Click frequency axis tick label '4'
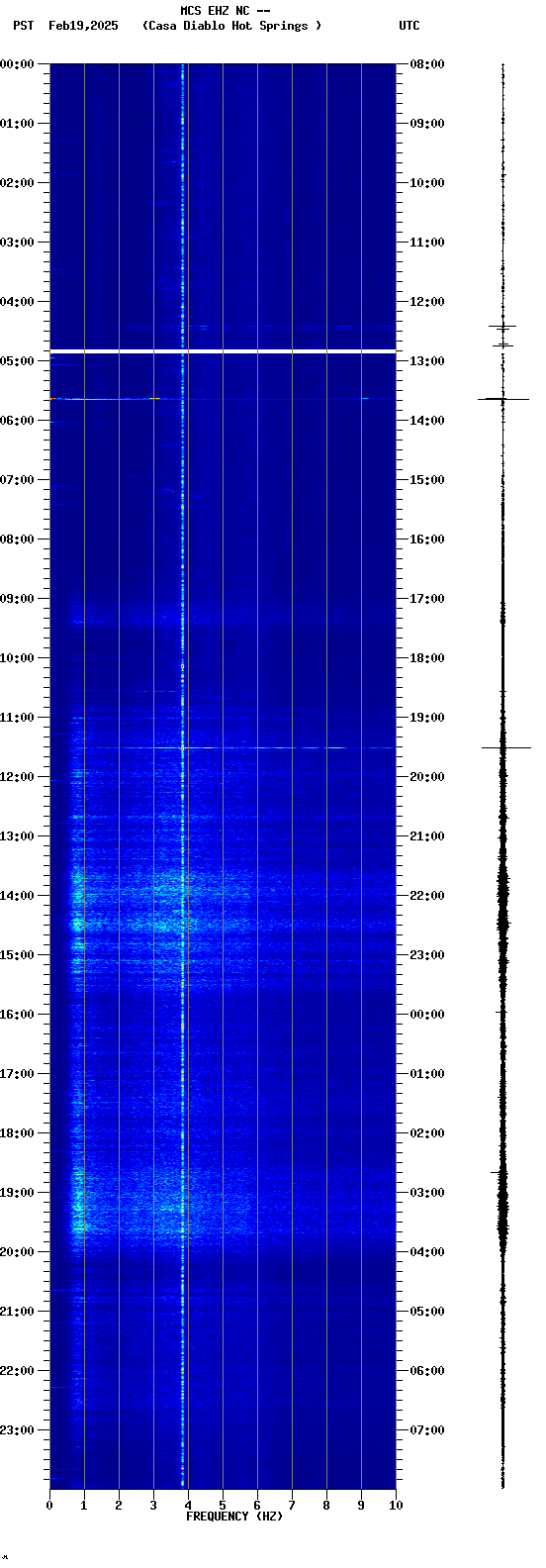The image size is (546, 1568). pos(188,1506)
